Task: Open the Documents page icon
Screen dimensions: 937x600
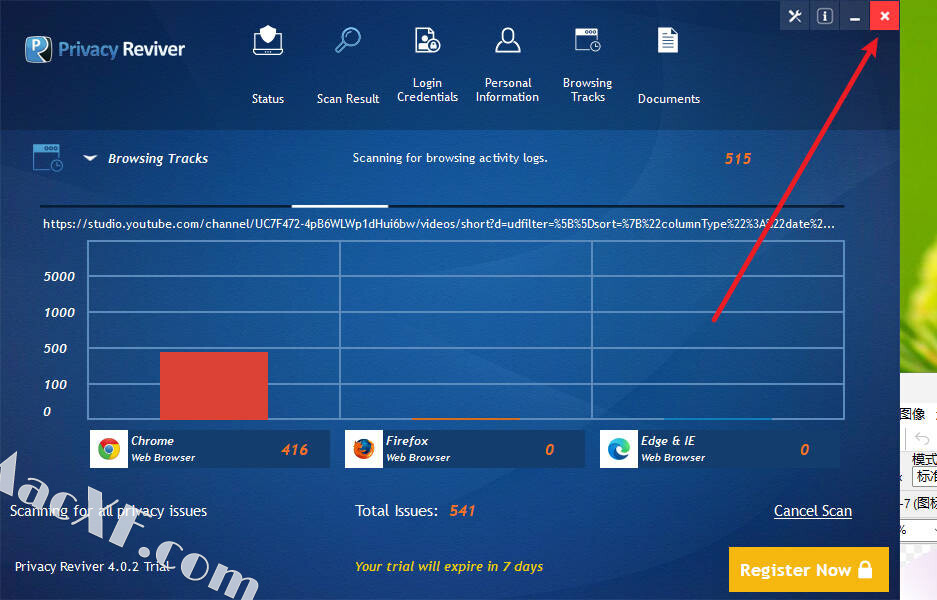Action: click(668, 40)
